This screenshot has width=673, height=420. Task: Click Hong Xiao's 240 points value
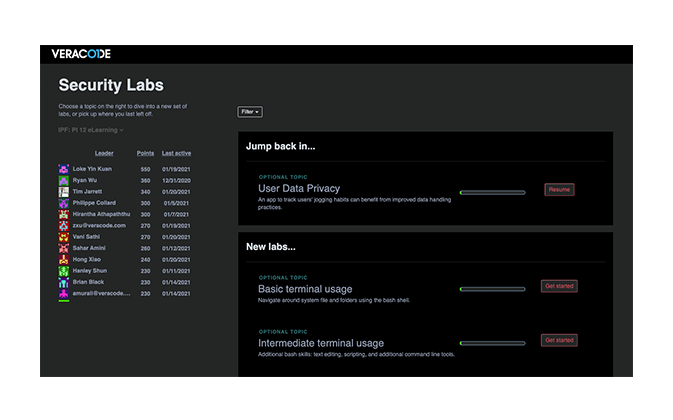[x=146, y=260]
